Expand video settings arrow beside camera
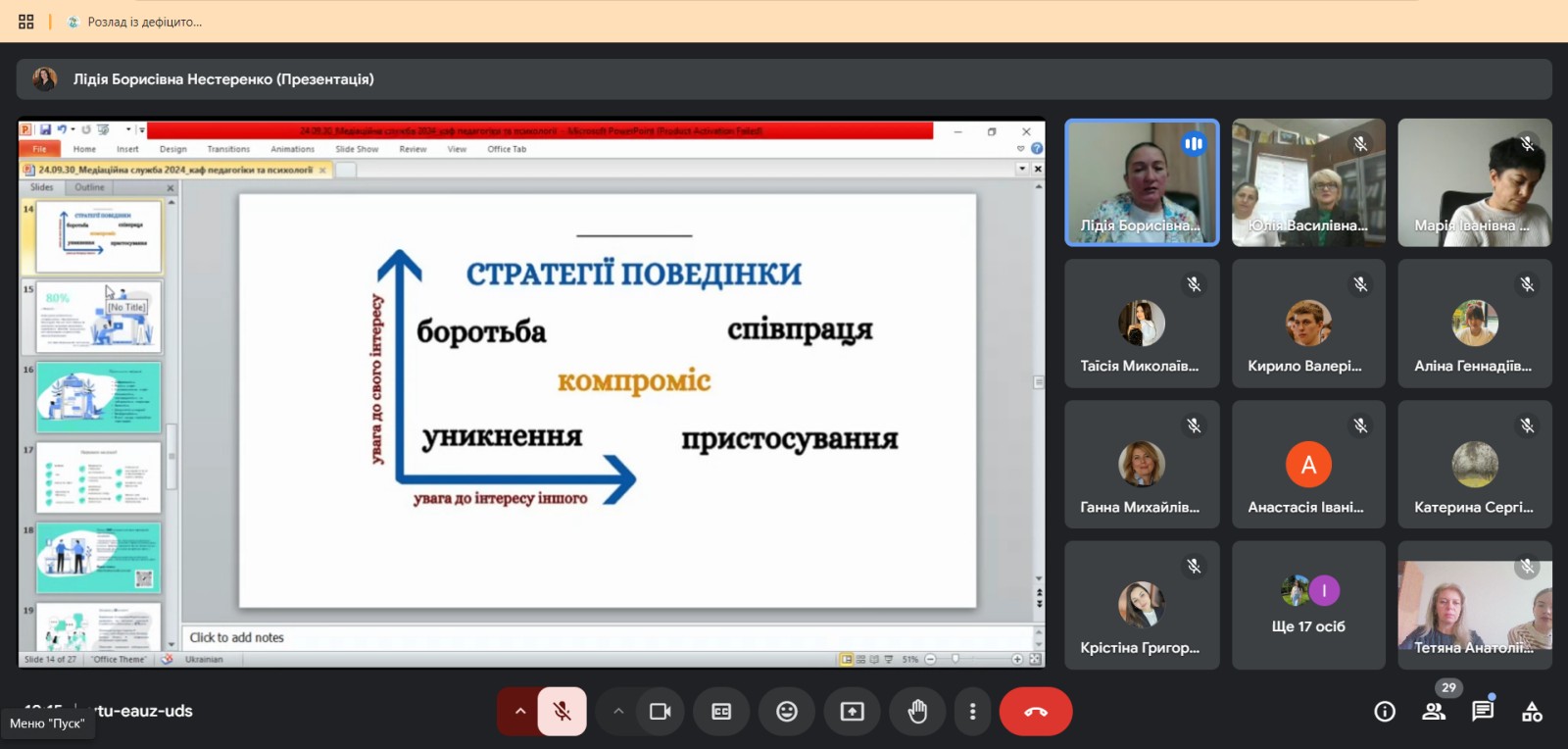The width and height of the screenshot is (1568, 749). pos(618,712)
